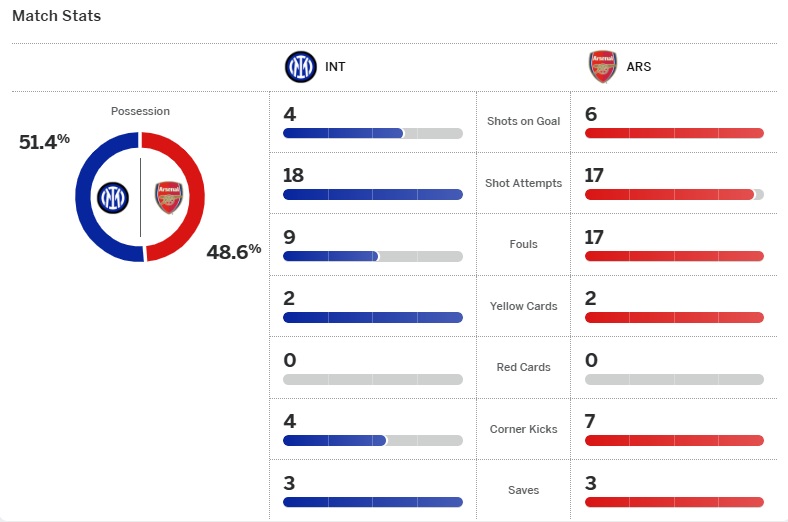The image size is (788, 522).
Task: Click the Possession label
Action: pyautogui.click(x=140, y=111)
